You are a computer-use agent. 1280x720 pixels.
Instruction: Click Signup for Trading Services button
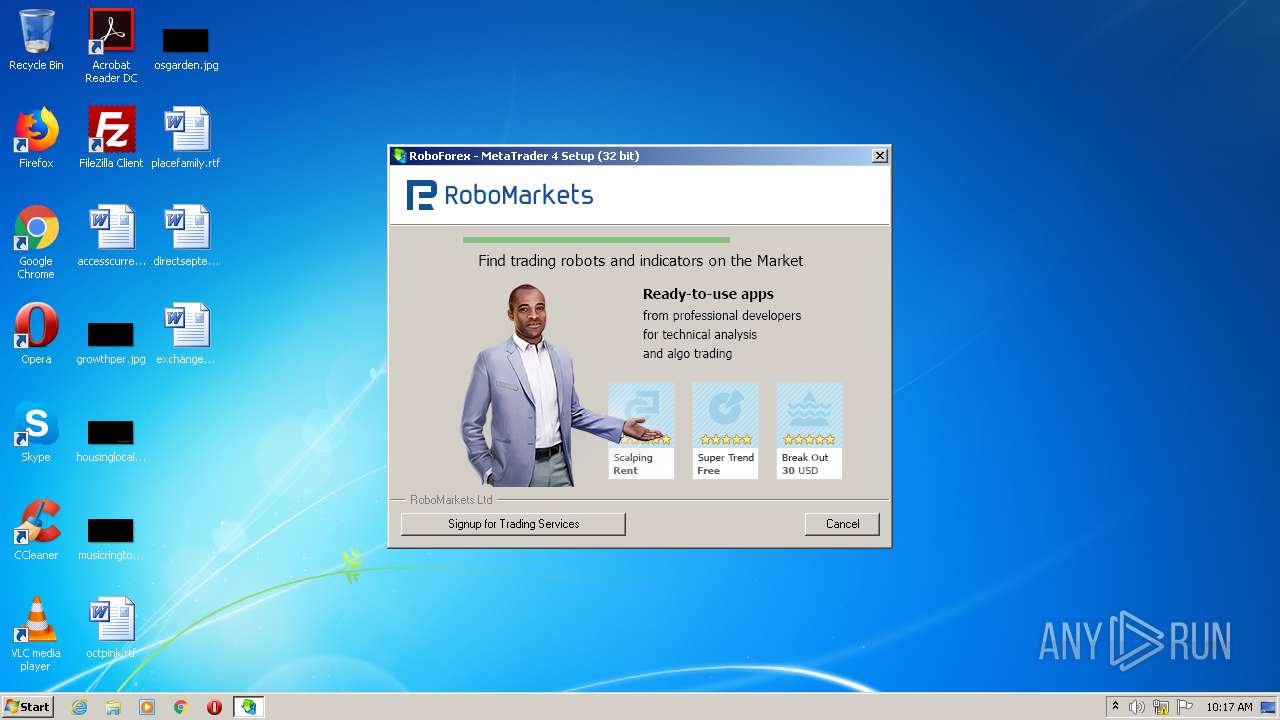pos(513,524)
